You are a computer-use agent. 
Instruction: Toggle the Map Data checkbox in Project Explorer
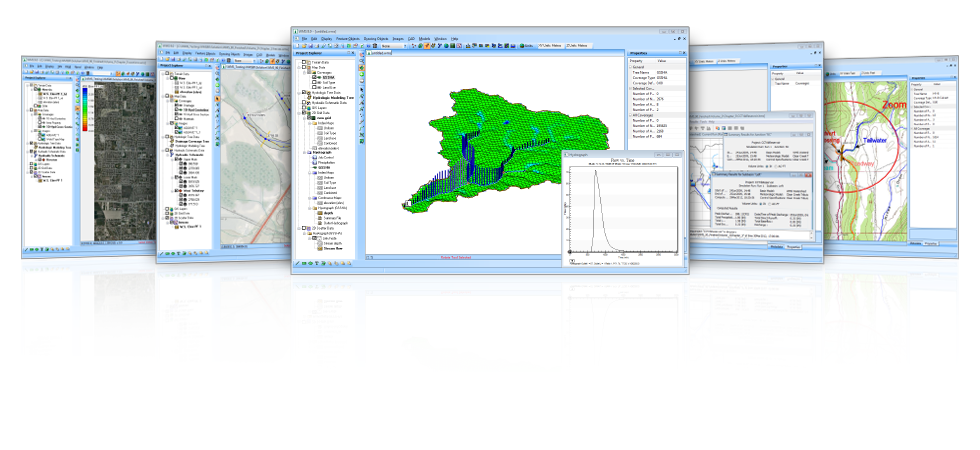pyautogui.click(x=305, y=66)
